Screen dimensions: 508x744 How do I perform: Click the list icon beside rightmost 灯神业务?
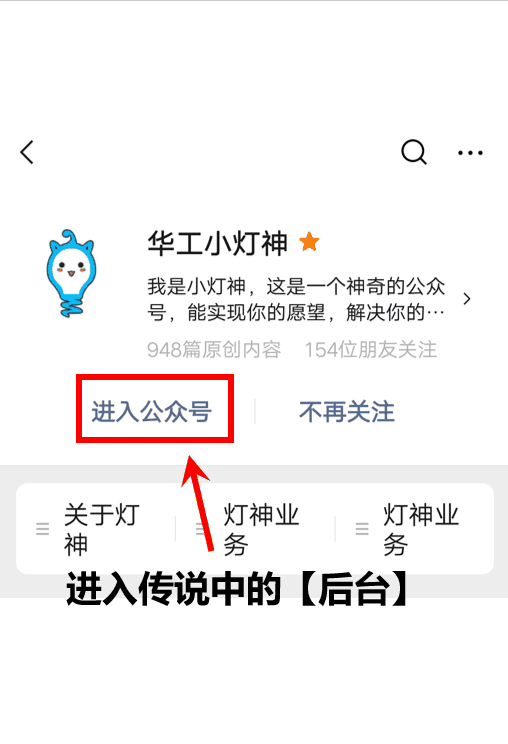tap(362, 529)
